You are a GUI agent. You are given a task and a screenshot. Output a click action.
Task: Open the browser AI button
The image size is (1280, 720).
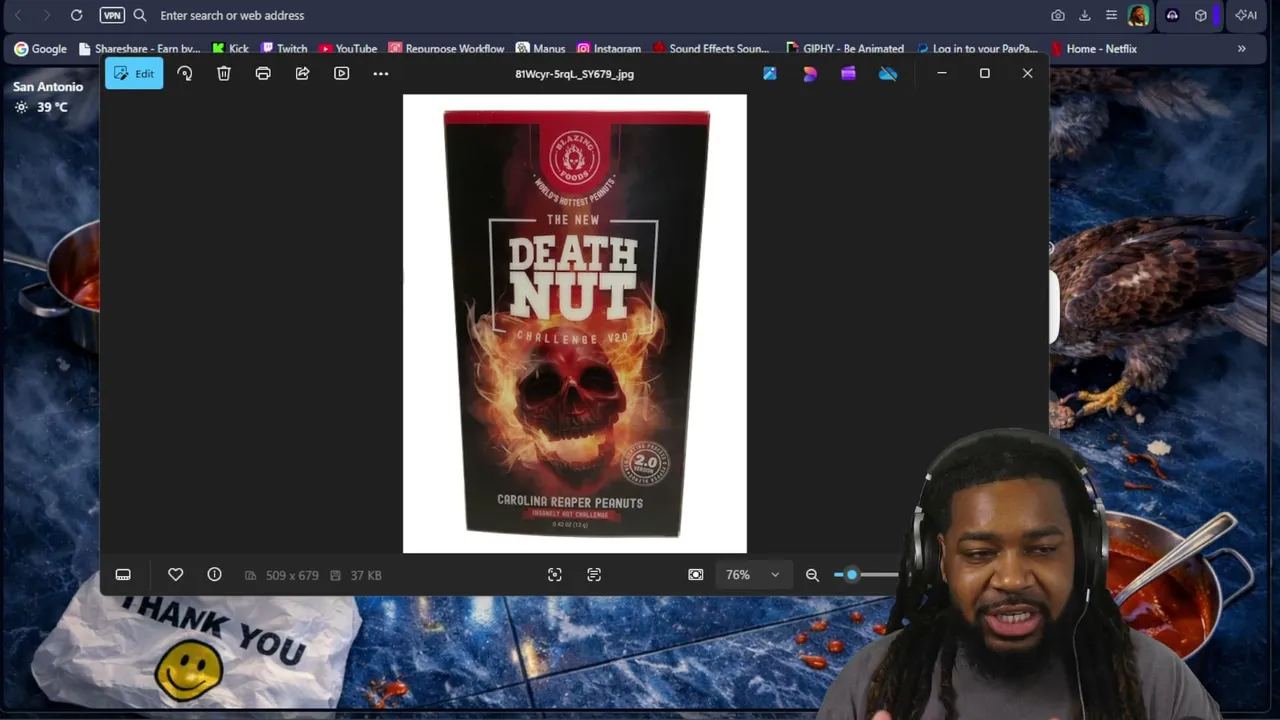[1246, 15]
